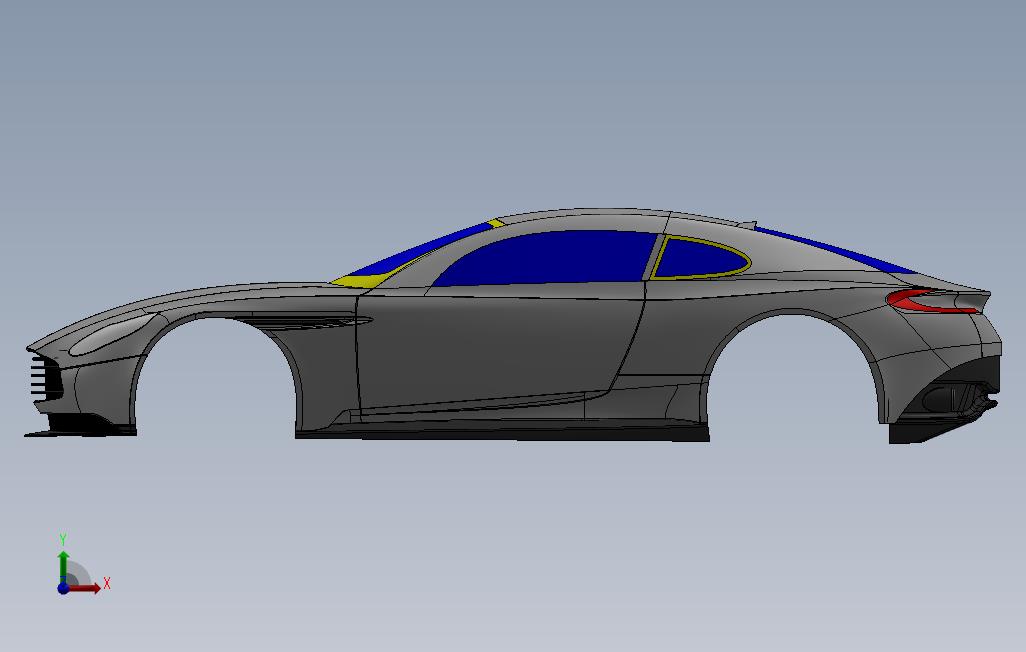Select the headlight on the front fender

point(113,335)
